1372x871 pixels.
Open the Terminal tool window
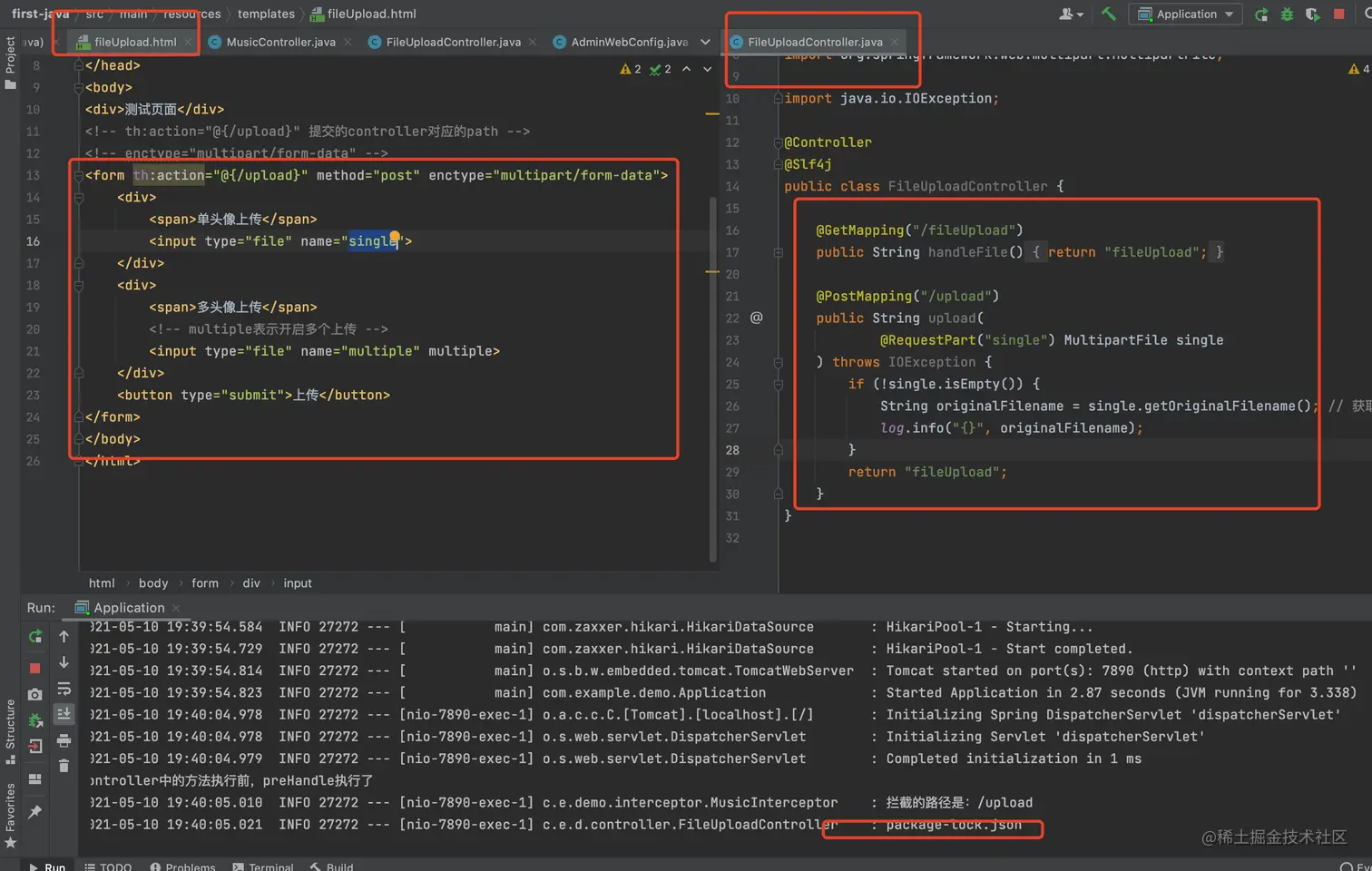pyautogui.click(x=262, y=866)
